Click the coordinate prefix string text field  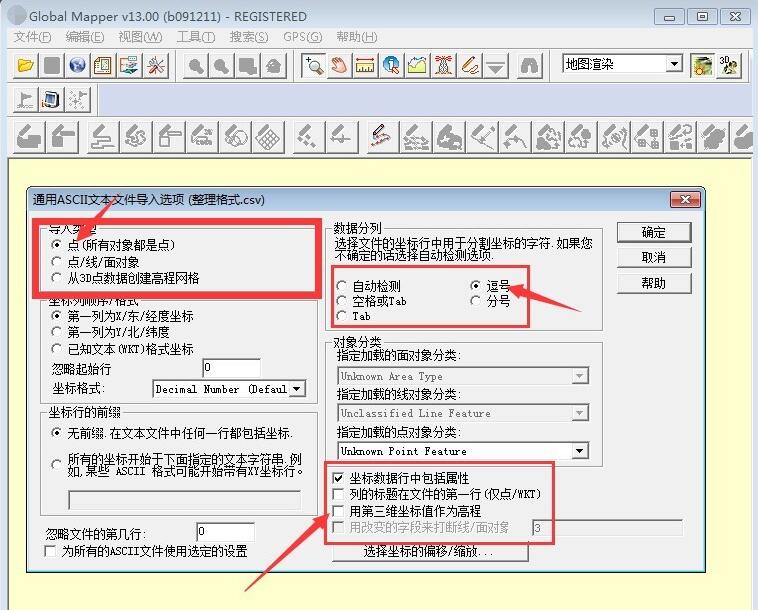tap(184, 500)
